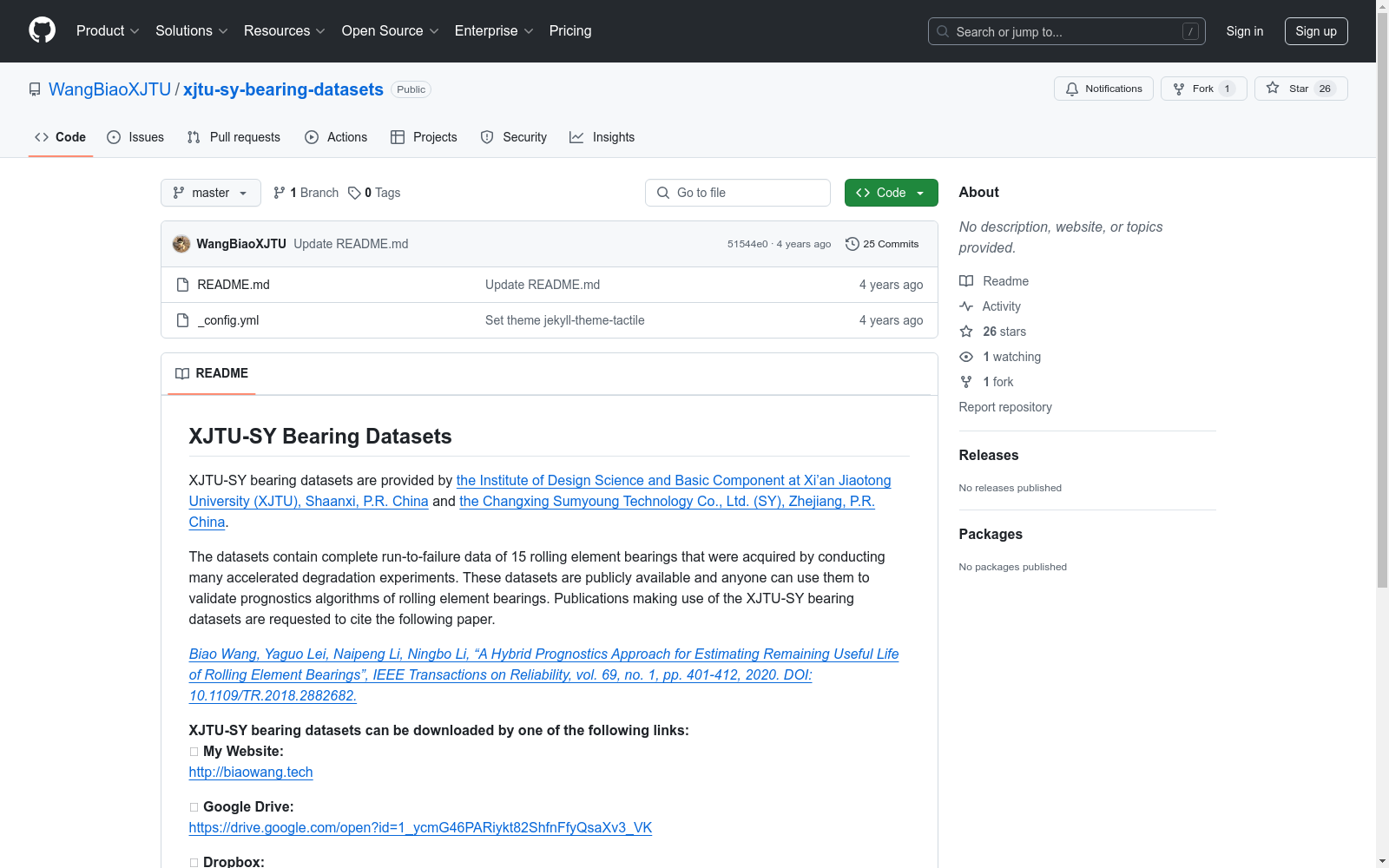Click the magnifier icon in Go to file
Screen dimensions: 1389x868
pos(663,193)
